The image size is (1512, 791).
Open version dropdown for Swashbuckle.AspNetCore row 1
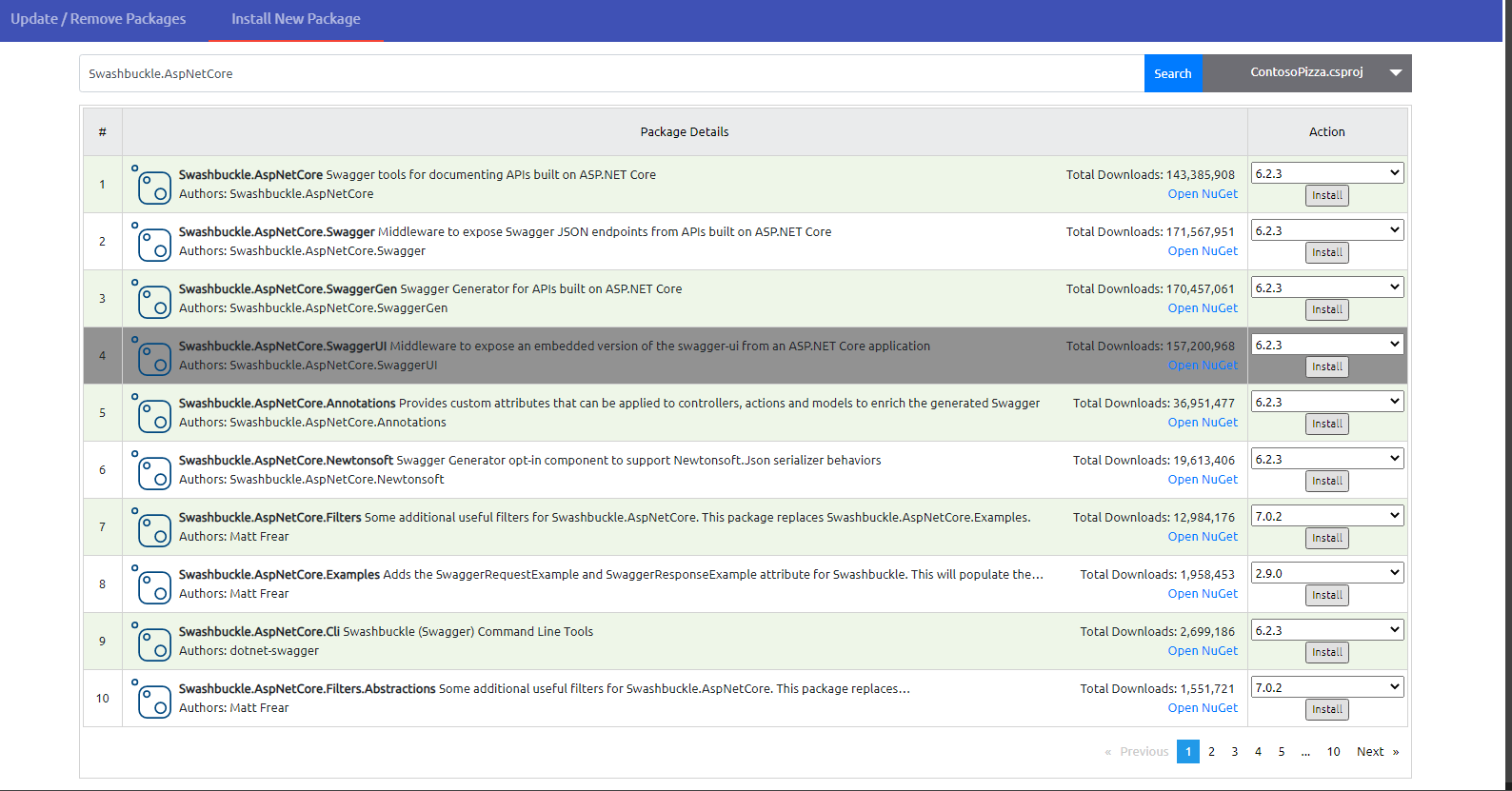1327,173
